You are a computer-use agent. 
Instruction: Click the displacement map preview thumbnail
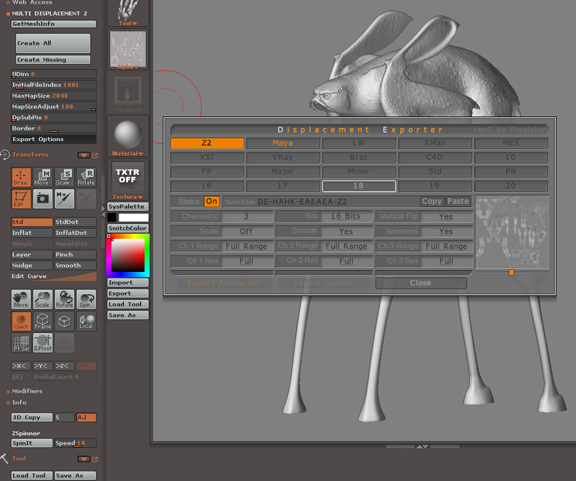tap(512, 232)
